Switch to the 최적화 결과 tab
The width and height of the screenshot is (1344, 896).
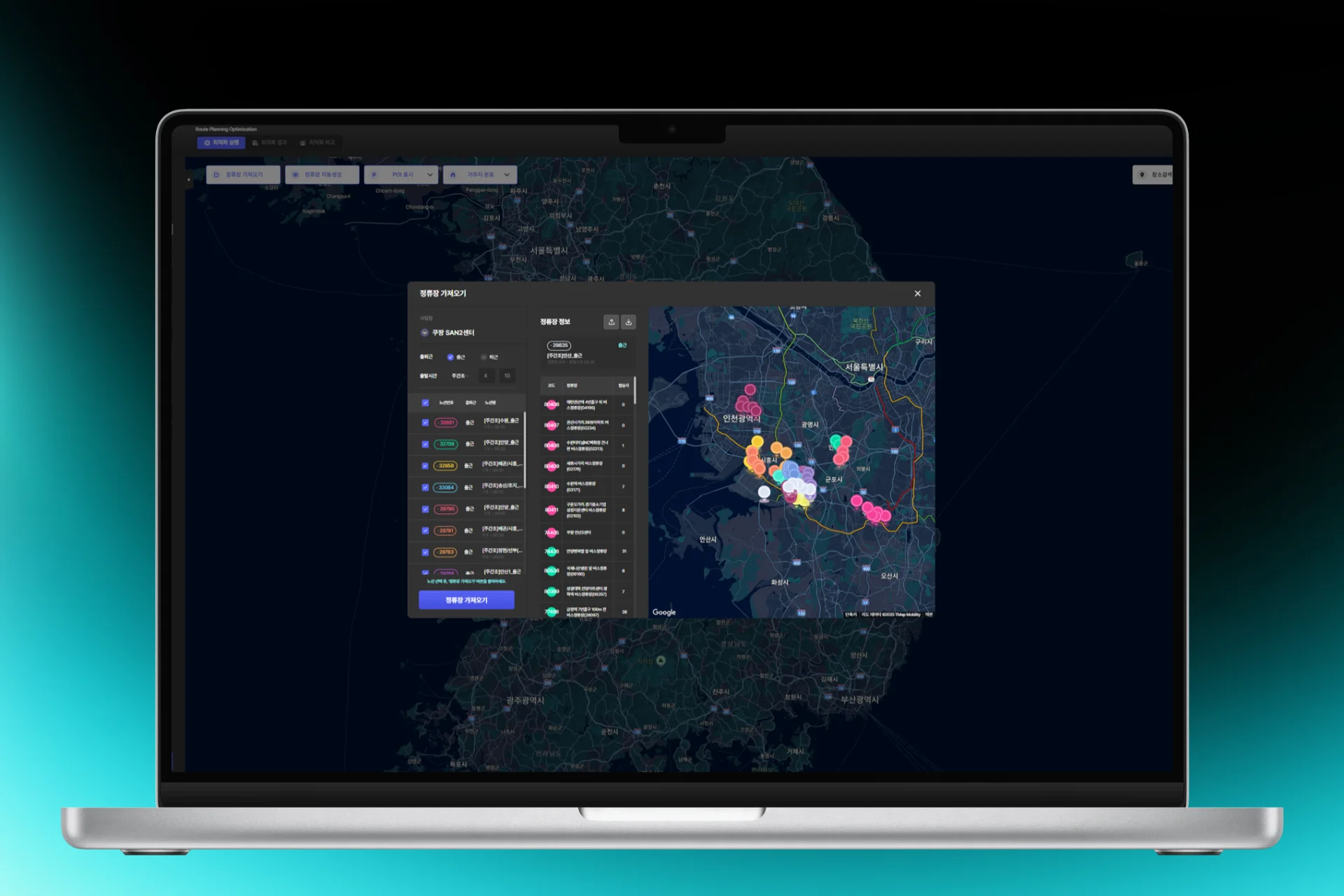click(x=270, y=143)
